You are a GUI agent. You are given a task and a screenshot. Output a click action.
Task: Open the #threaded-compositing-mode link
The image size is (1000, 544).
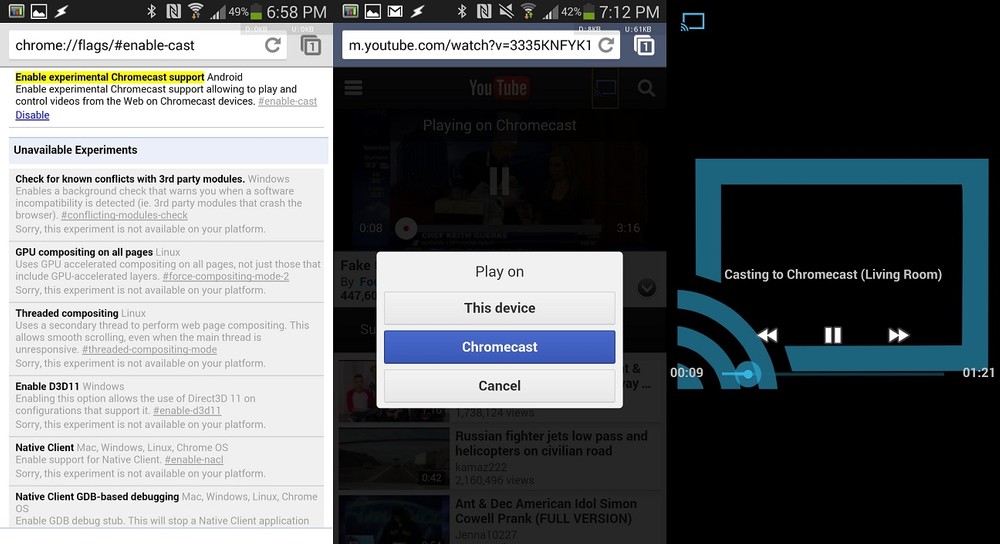[149, 350]
